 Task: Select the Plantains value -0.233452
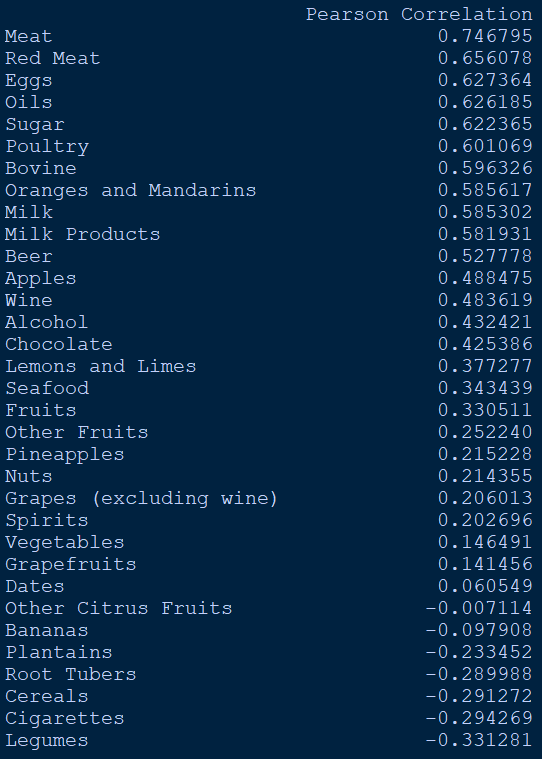479,653
